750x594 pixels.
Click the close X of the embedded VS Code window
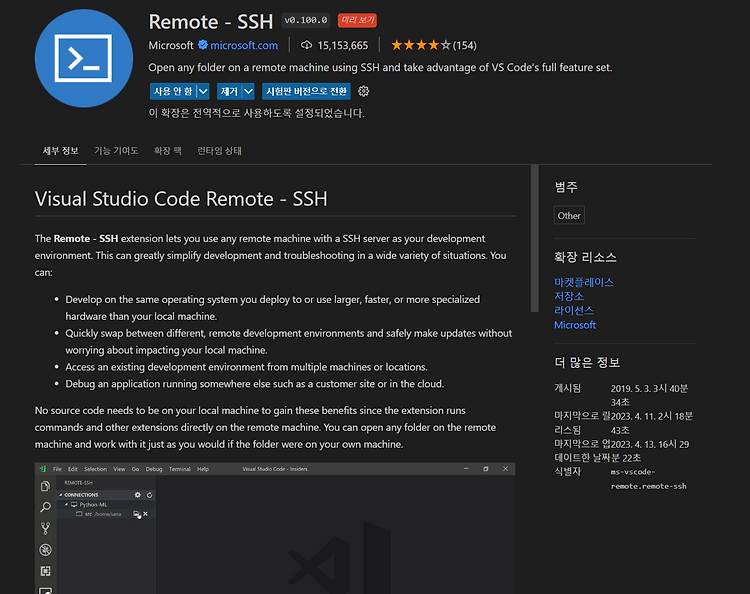click(505, 469)
